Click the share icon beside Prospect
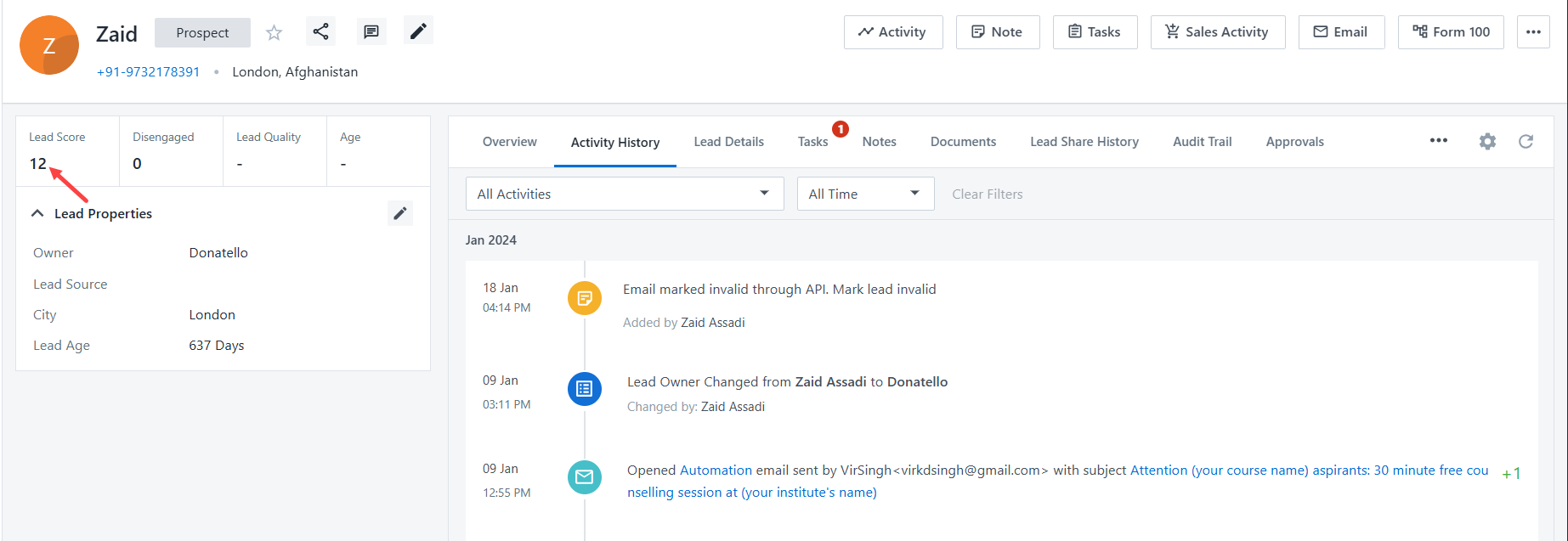The width and height of the screenshot is (1568, 541). [320, 32]
